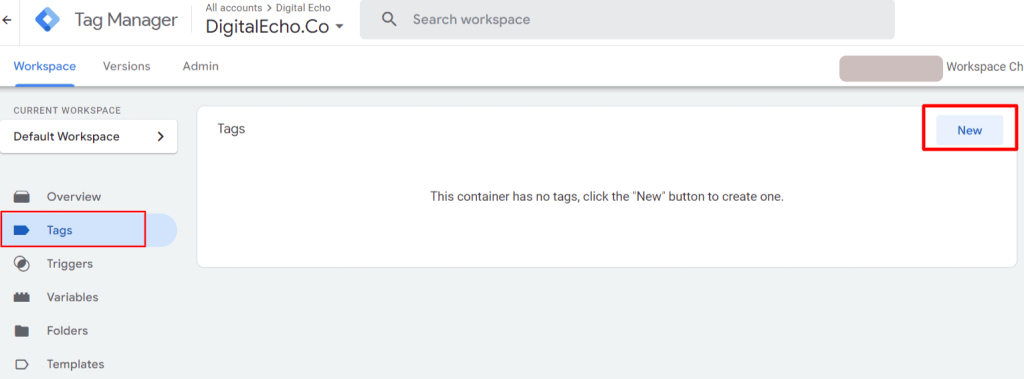Click the Triggers circle icon
This screenshot has height=379, width=1024.
click(x=22, y=264)
